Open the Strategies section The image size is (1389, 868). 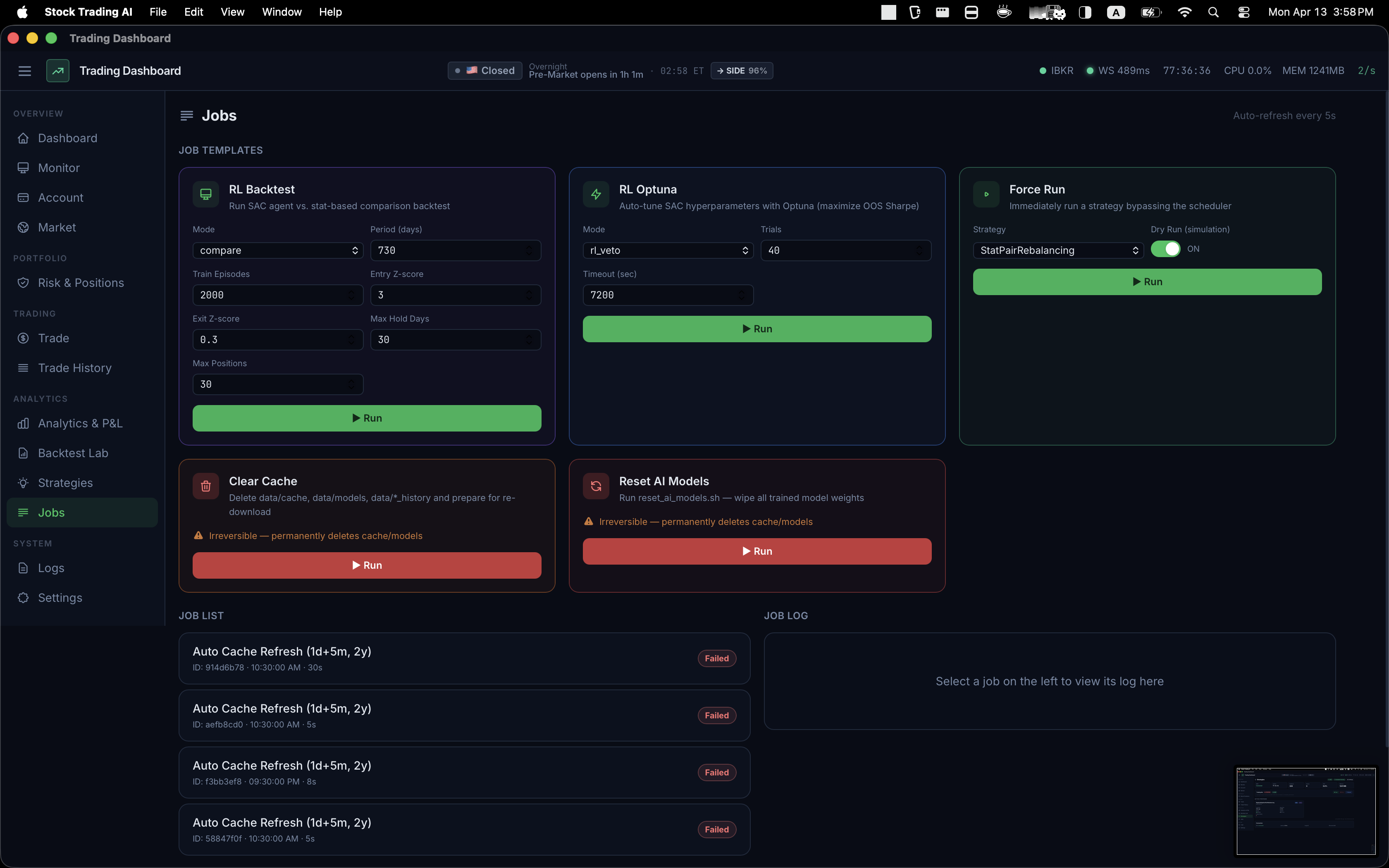65,483
